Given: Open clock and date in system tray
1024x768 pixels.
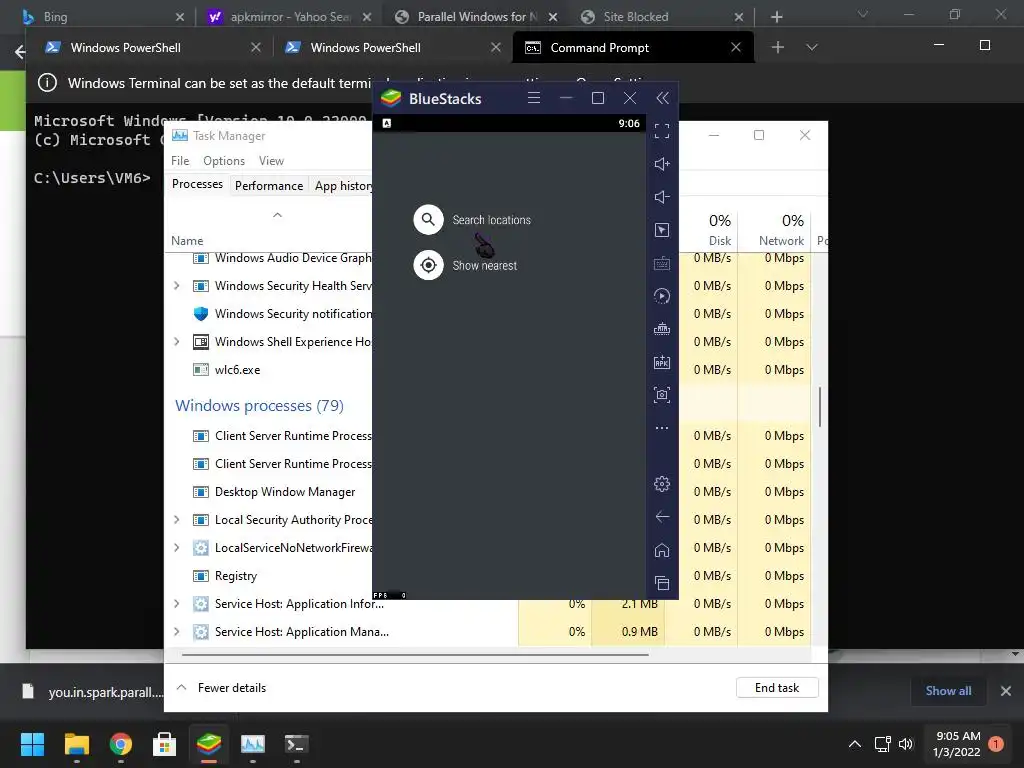Looking at the screenshot, I should pyautogui.click(x=957, y=744).
